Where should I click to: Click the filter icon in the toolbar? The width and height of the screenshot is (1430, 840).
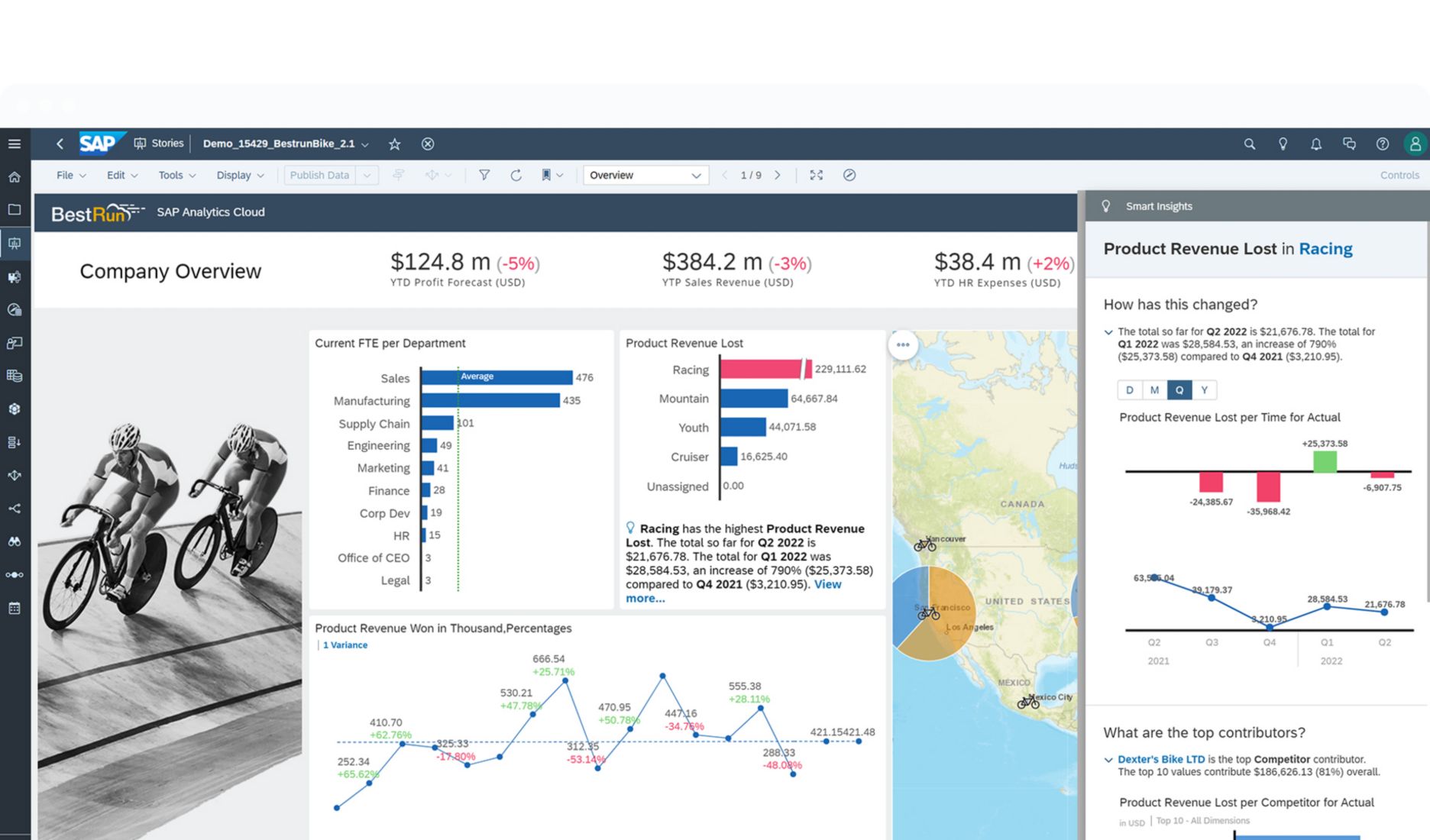(484, 175)
